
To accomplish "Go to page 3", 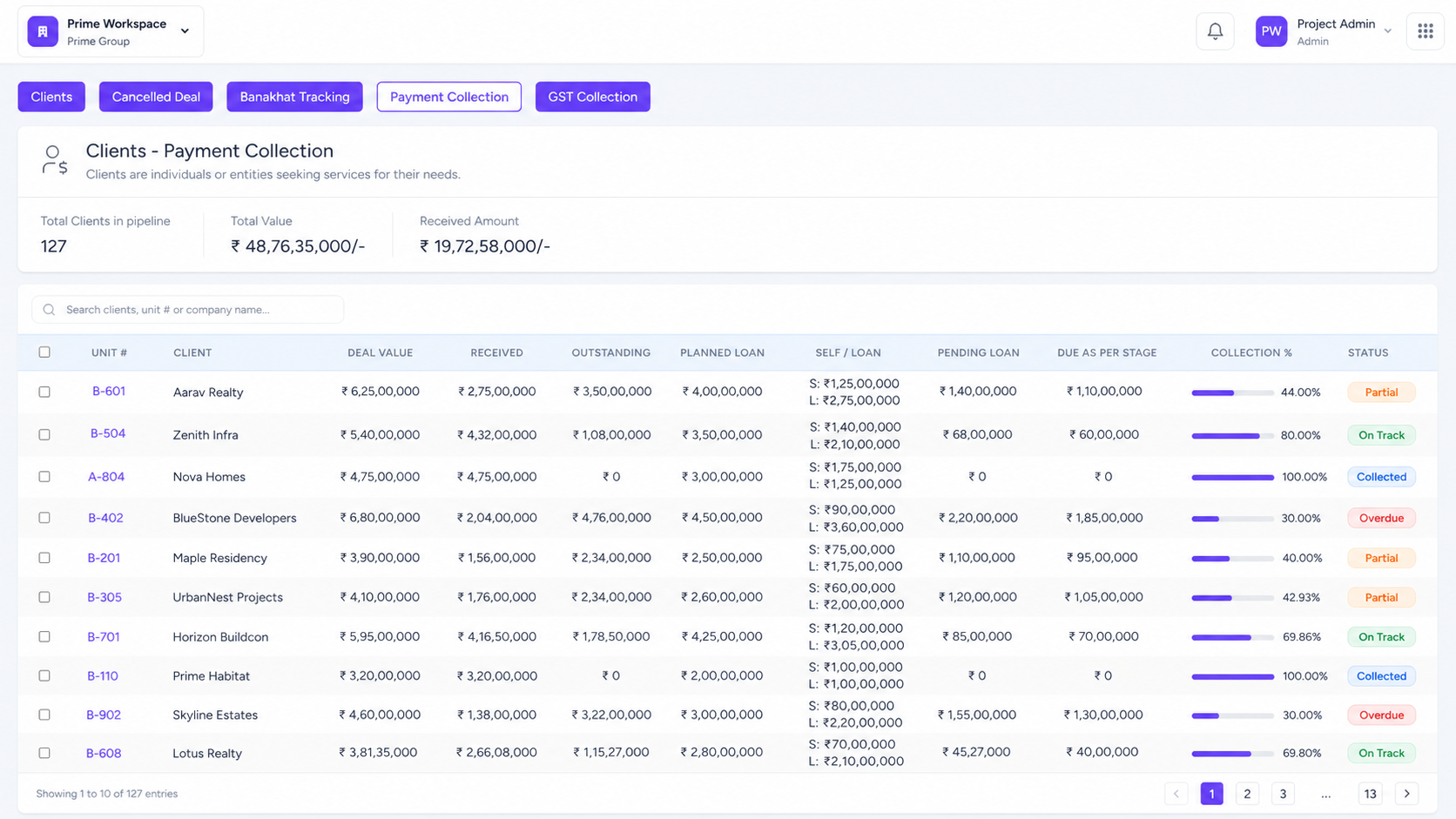I will 1283,794.
